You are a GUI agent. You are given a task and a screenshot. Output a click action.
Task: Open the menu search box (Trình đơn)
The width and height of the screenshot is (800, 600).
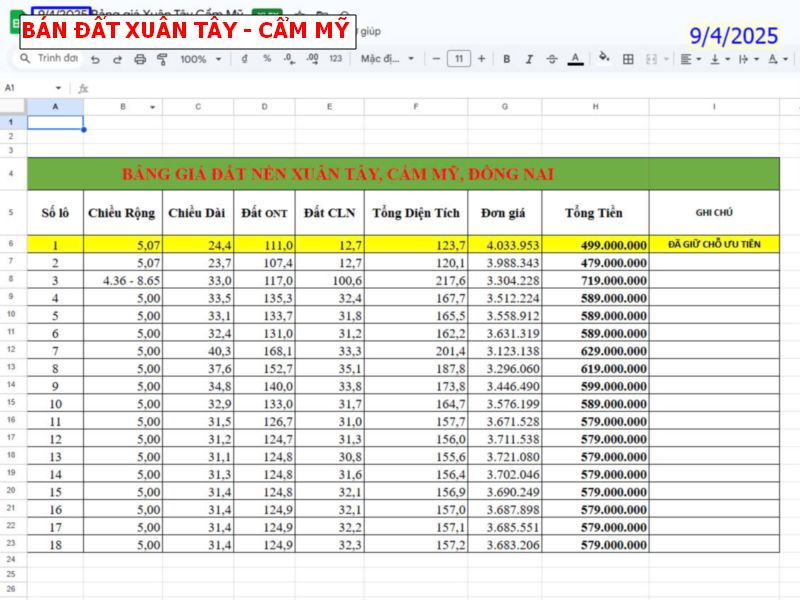pos(49,58)
